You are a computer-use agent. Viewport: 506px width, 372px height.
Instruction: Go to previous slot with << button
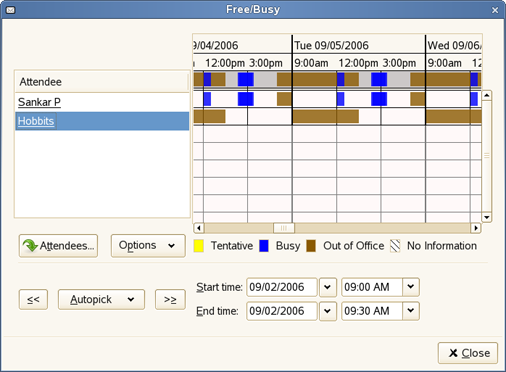[33, 299]
